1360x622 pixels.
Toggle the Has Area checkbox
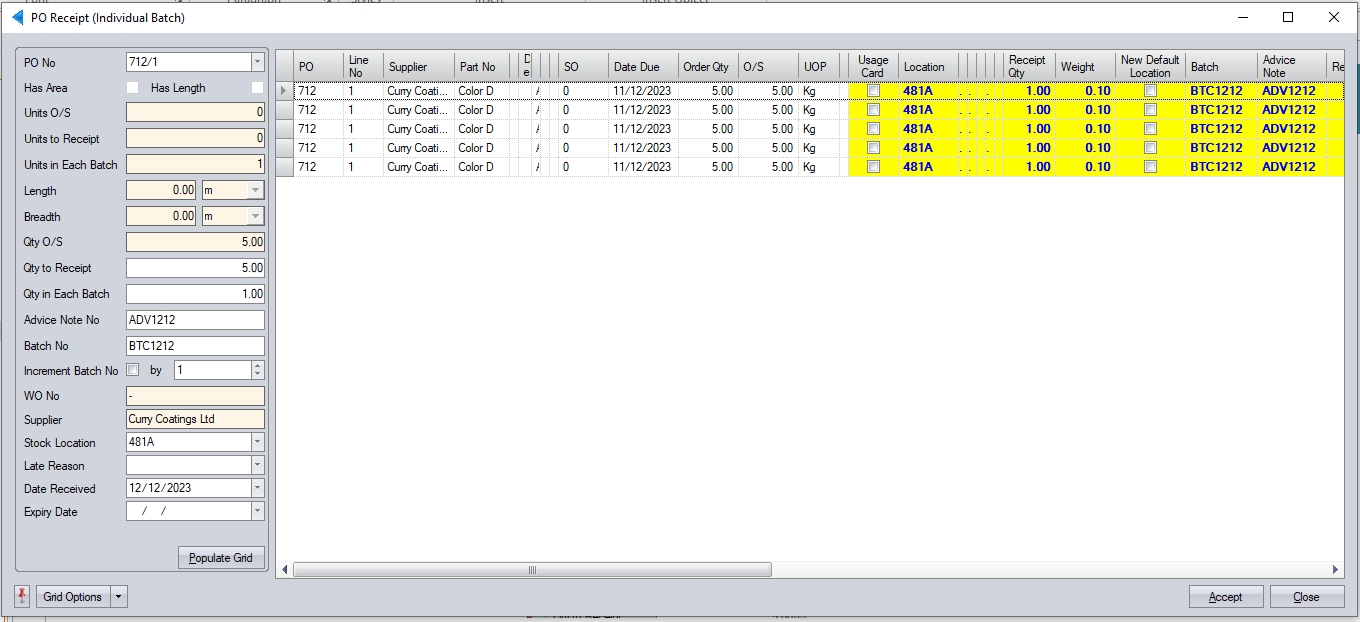coord(132,88)
